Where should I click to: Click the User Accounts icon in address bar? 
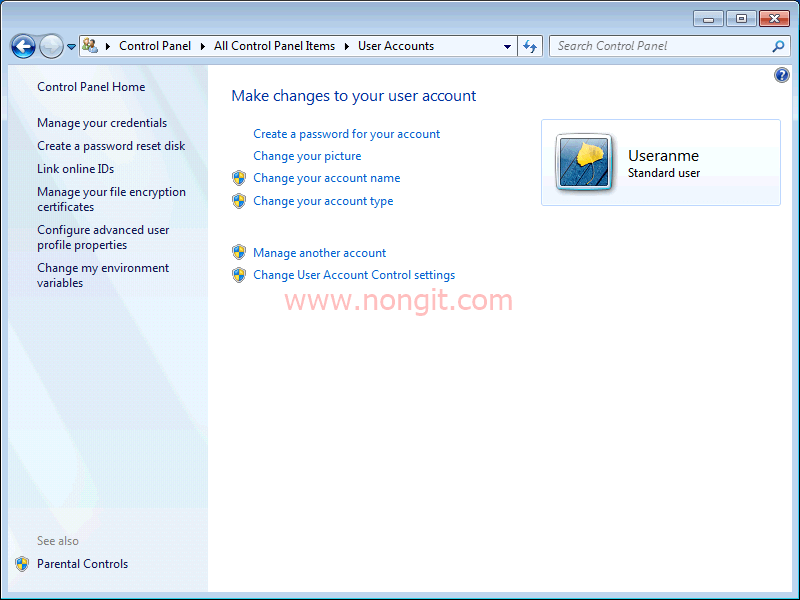90,45
